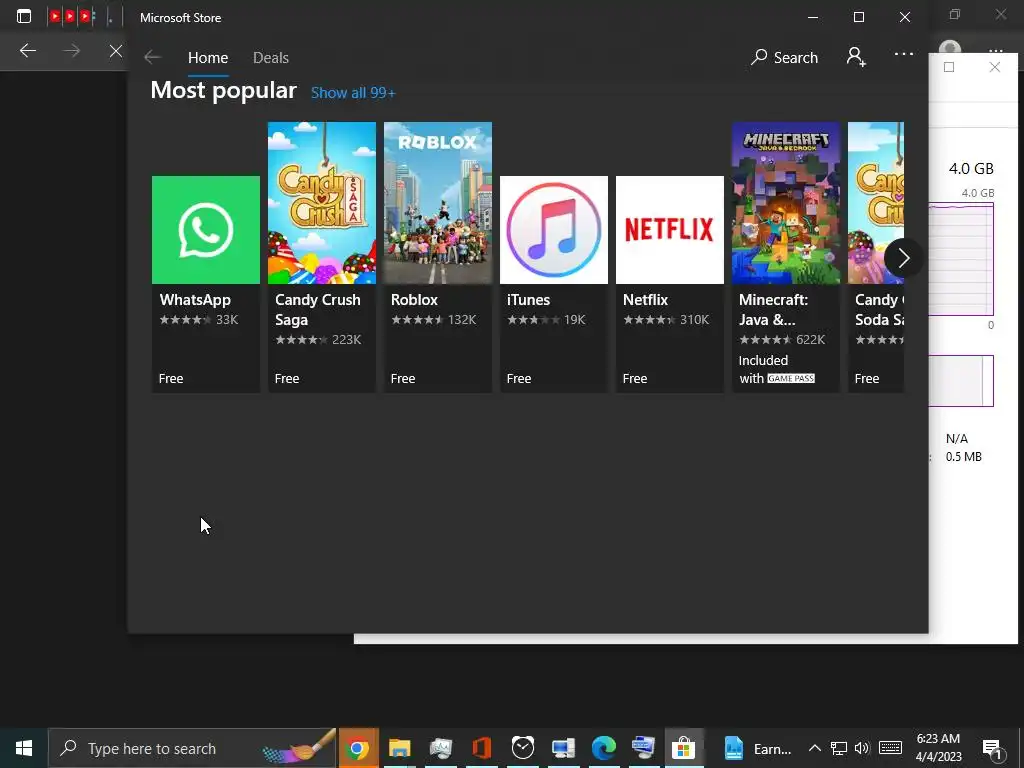
Task: Click the taskbar search box
Action: point(192,748)
